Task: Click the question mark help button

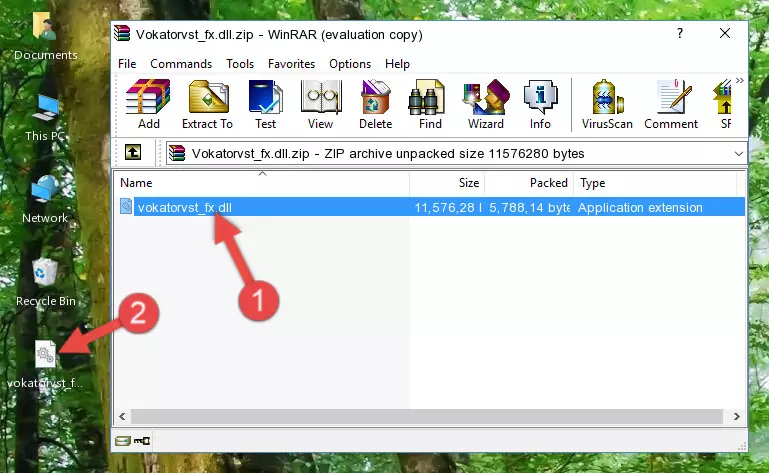Action: [x=680, y=33]
